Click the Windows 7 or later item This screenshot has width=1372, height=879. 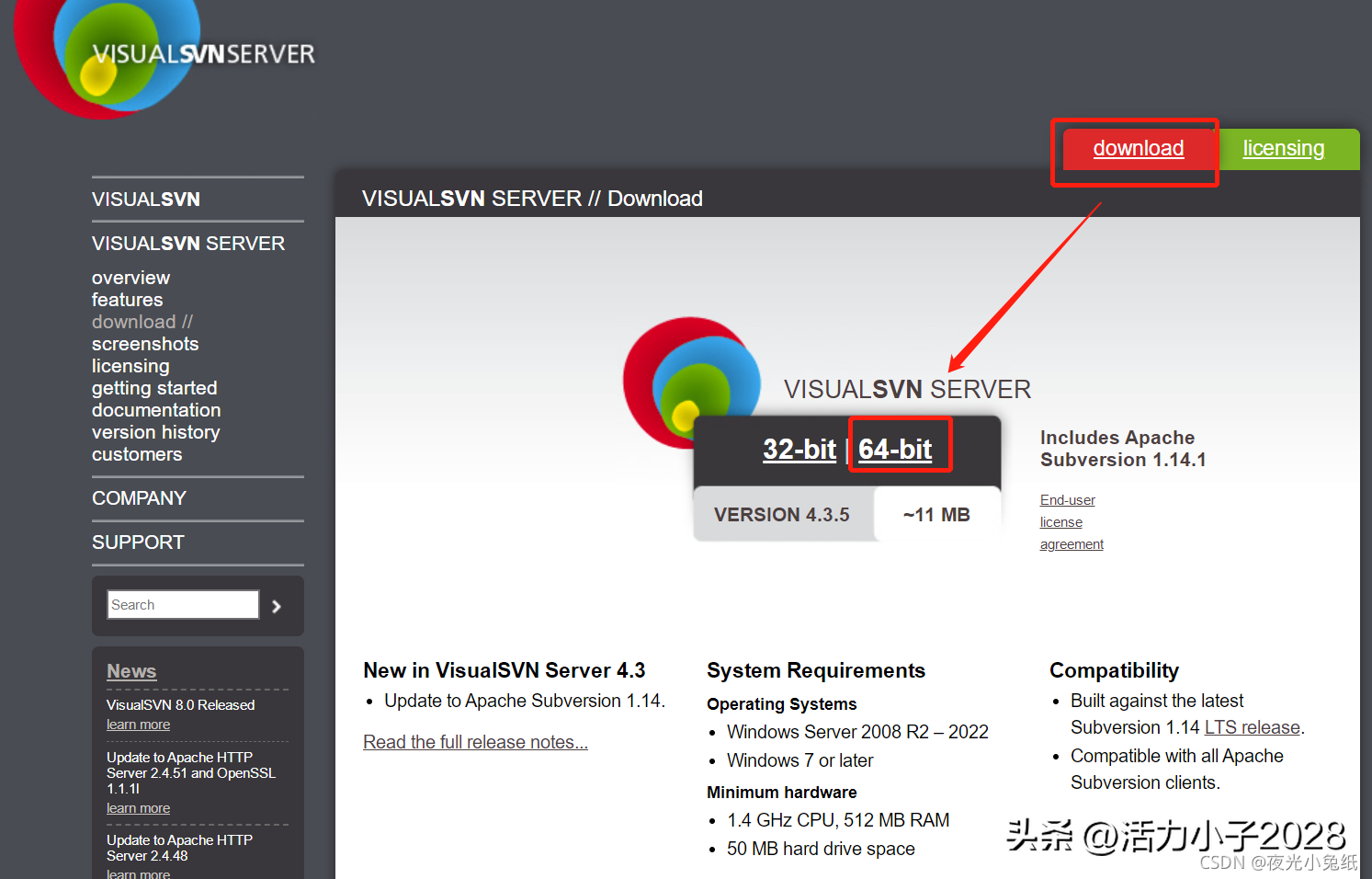click(799, 760)
